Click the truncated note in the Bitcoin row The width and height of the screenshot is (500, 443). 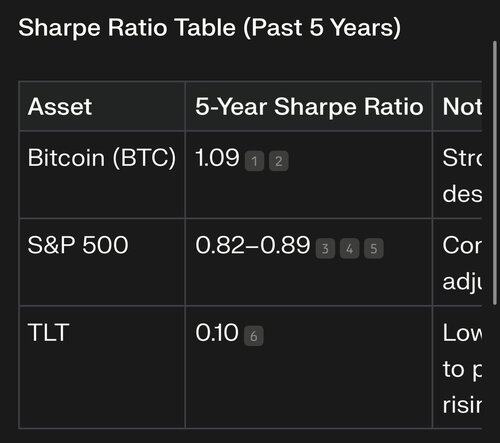tap(462, 175)
